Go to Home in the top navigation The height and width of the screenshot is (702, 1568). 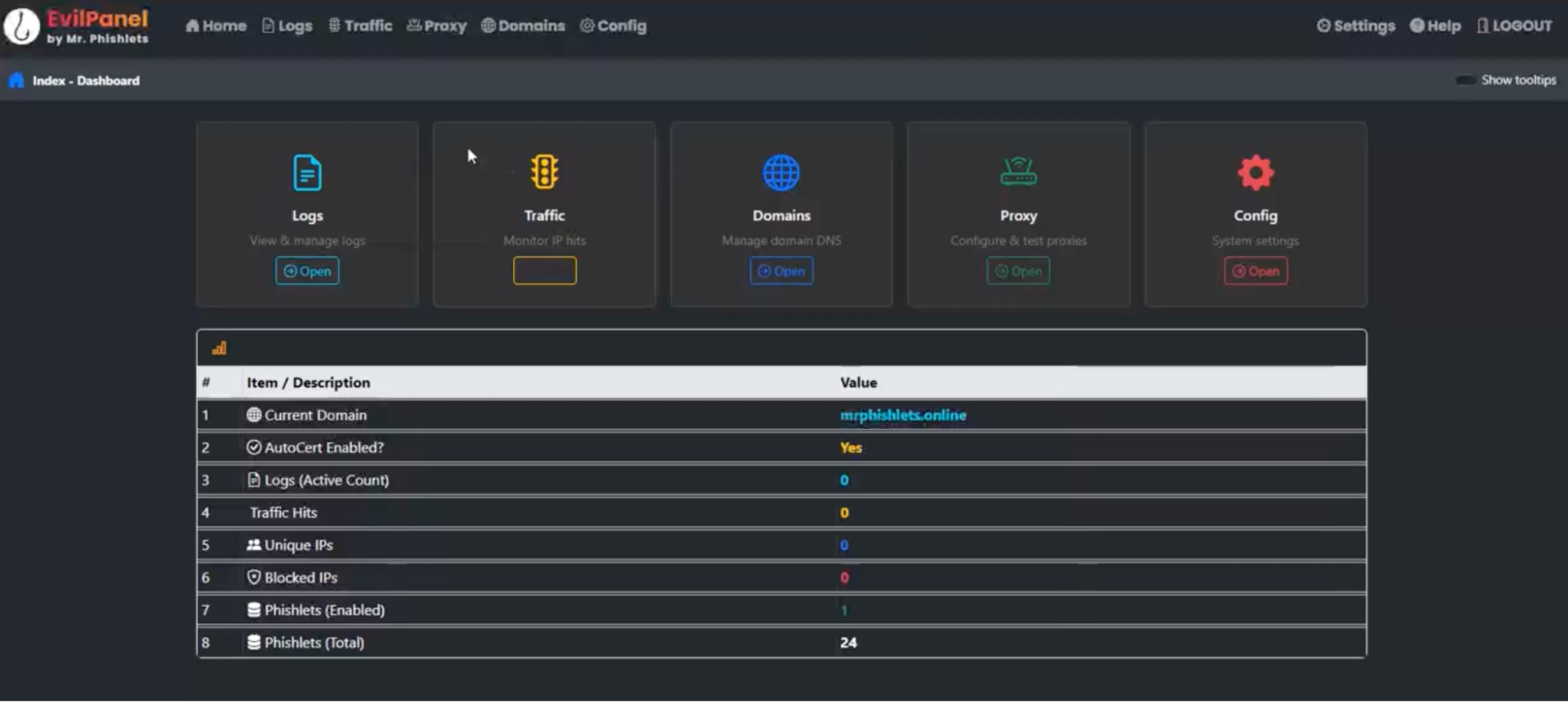pos(216,26)
